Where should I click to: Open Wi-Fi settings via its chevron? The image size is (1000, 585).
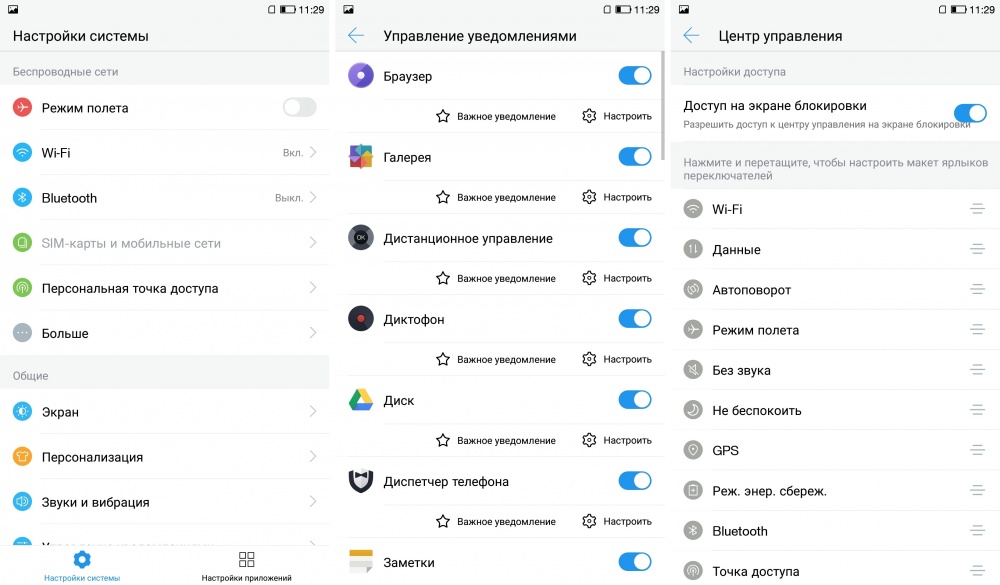point(313,153)
